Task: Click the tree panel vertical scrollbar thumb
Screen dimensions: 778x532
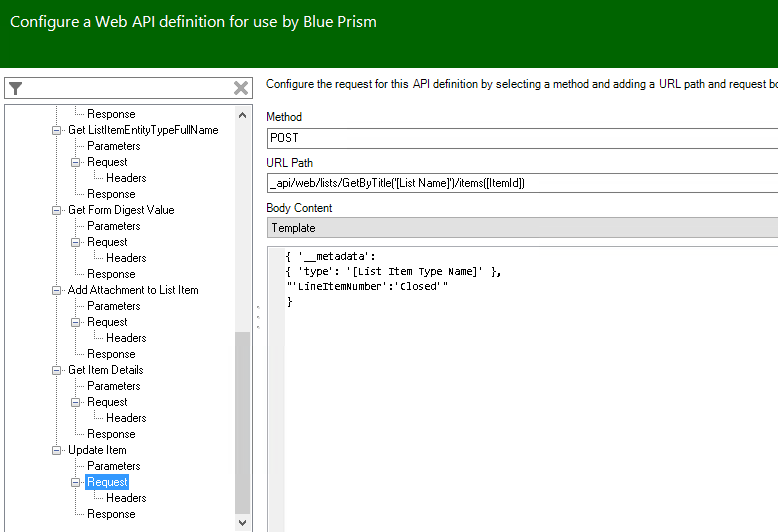Action: pos(242,420)
